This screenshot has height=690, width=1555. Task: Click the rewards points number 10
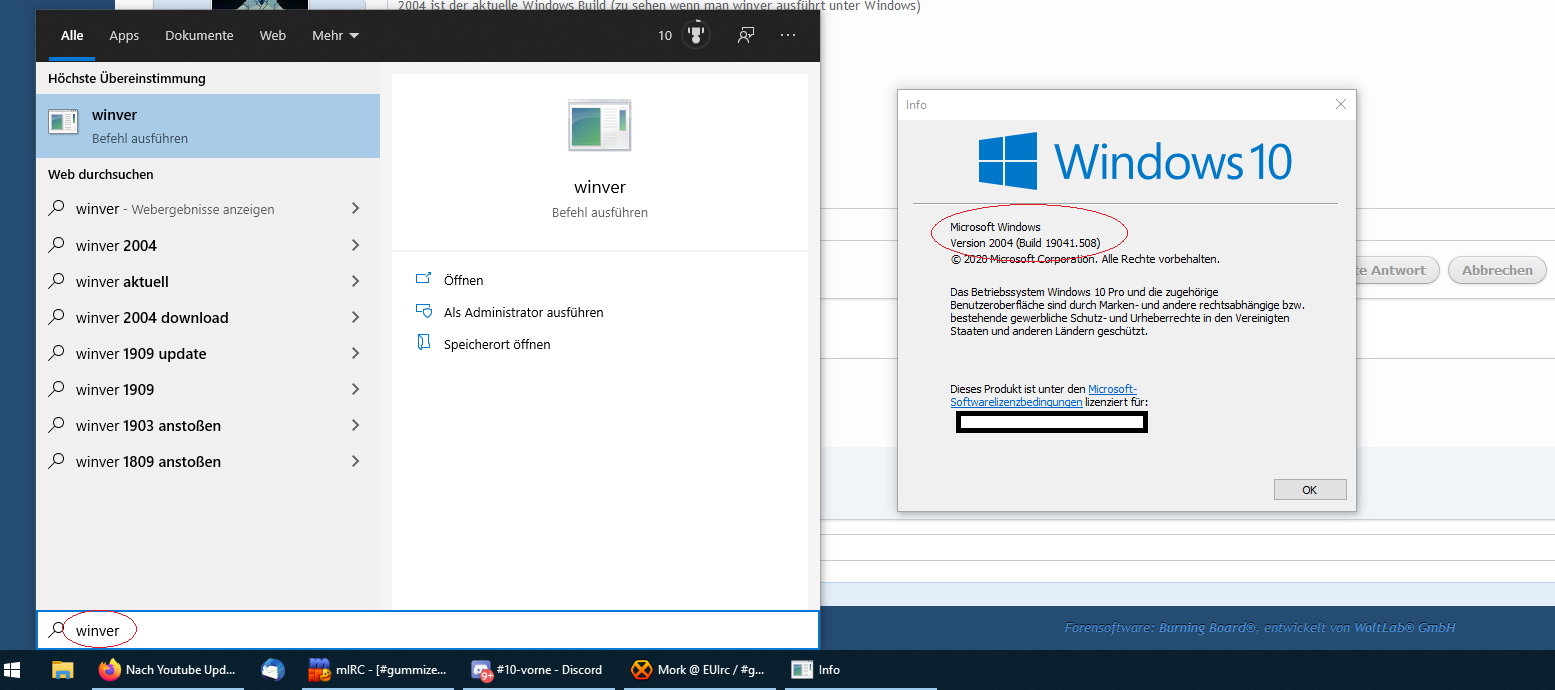[x=665, y=35]
